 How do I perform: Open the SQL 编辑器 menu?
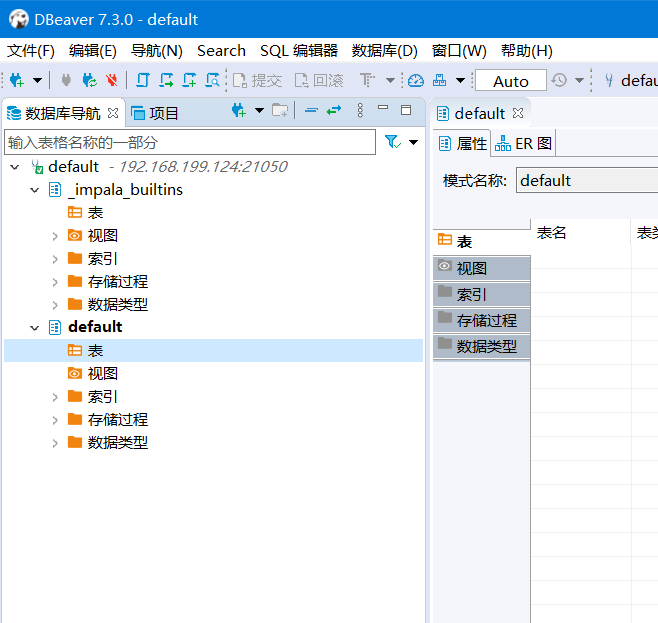(x=298, y=50)
